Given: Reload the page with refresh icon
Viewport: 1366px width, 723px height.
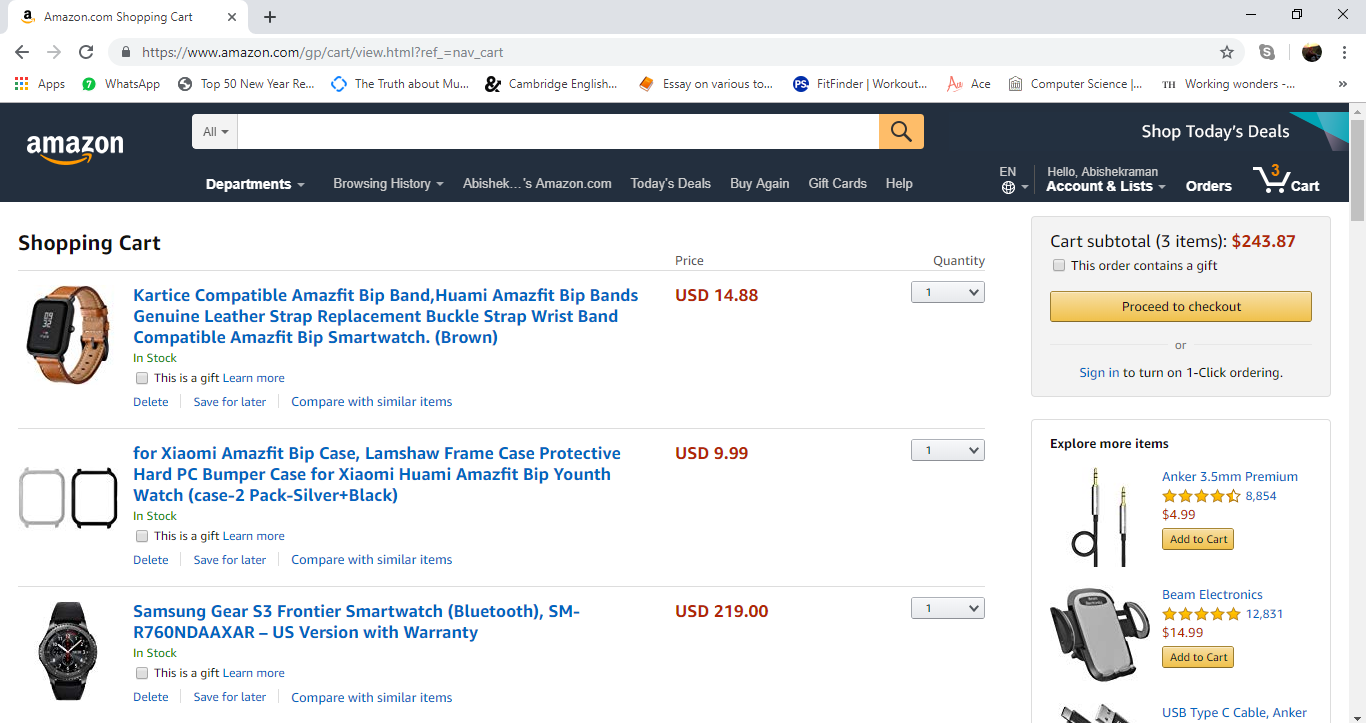Looking at the screenshot, I should coord(86,52).
